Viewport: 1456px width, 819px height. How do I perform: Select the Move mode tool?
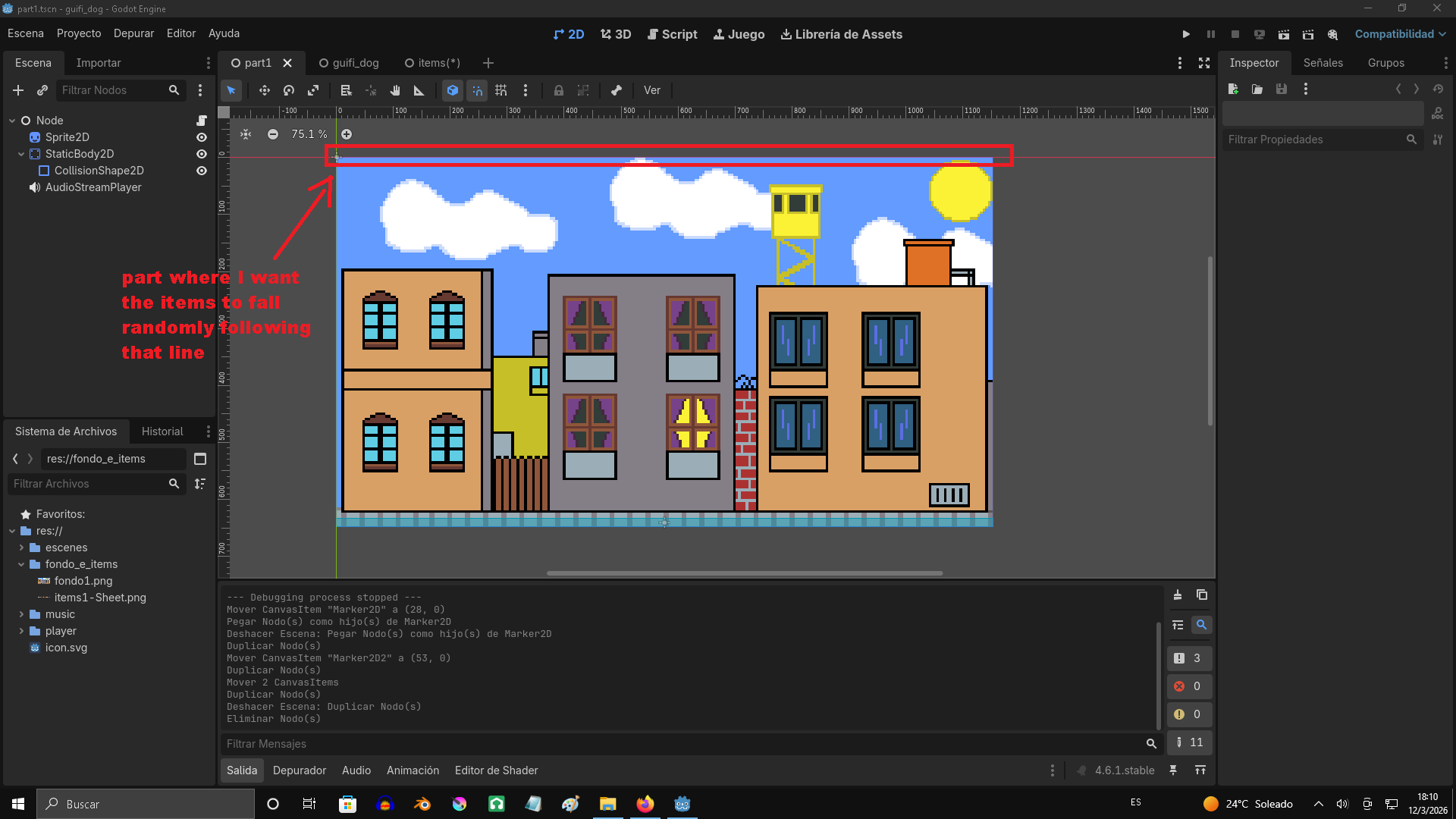pyautogui.click(x=264, y=90)
